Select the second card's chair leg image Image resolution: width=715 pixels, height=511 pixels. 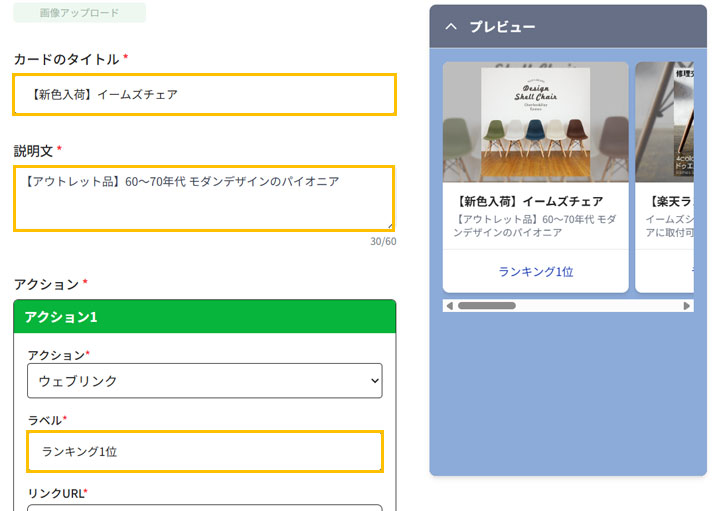pyautogui.click(x=665, y=122)
